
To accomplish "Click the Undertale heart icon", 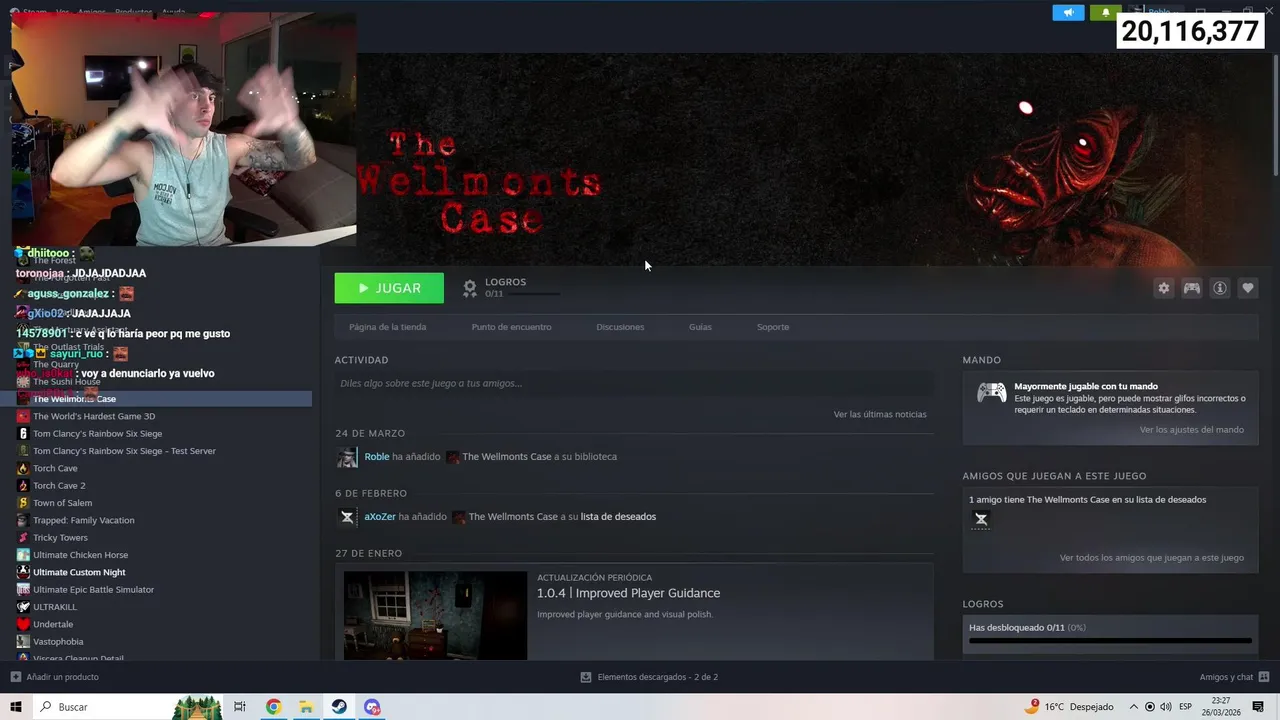I will click(23, 624).
